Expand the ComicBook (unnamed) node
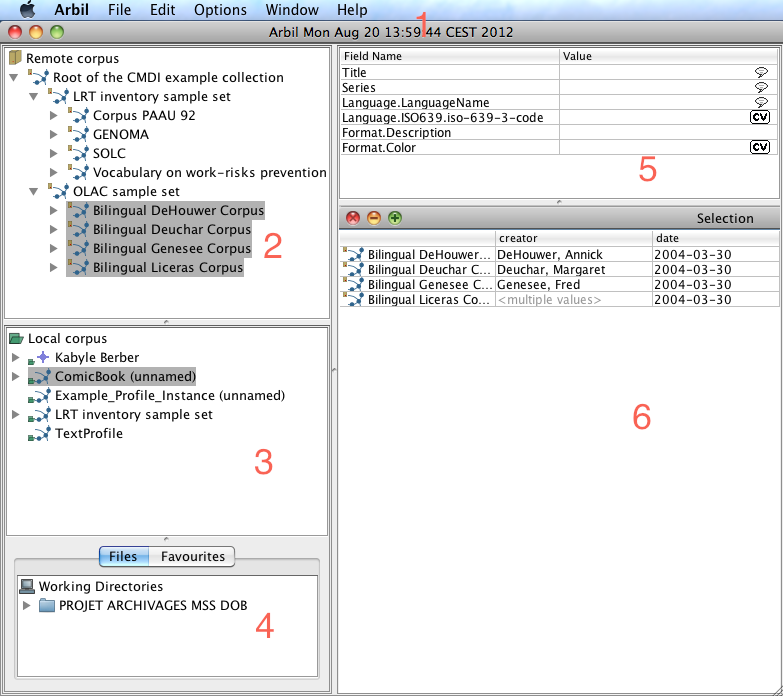This screenshot has height=696, width=783. coord(15,376)
